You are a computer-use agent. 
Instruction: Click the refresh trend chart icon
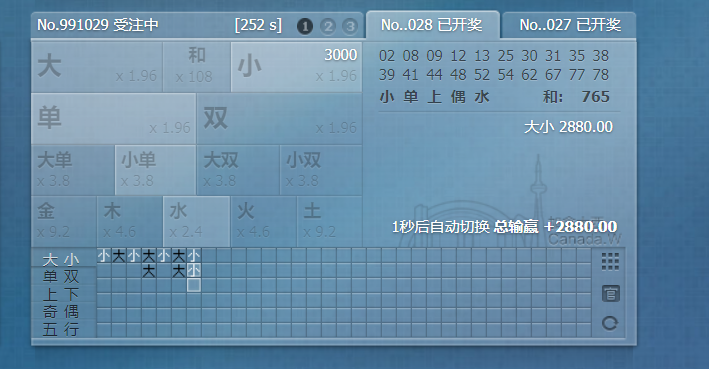(610, 323)
